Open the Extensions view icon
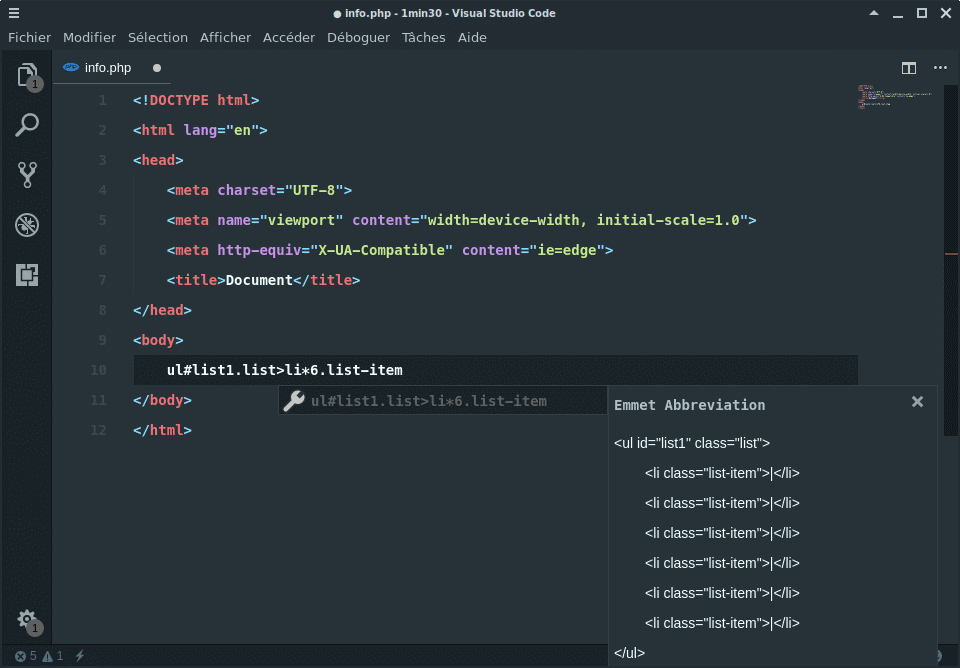The height and width of the screenshot is (668, 960). point(27,275)
